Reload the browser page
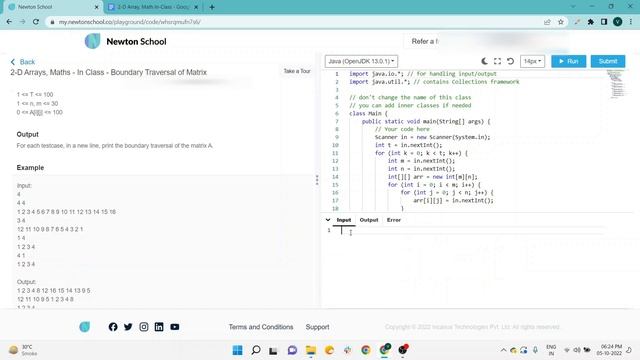This screenshot has width=640, height=360. (36, 22)
